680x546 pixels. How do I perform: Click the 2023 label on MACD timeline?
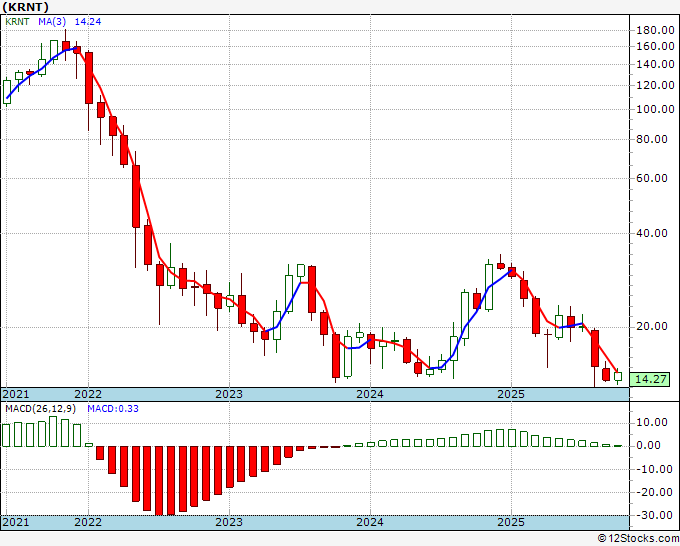tap(229, 522)
